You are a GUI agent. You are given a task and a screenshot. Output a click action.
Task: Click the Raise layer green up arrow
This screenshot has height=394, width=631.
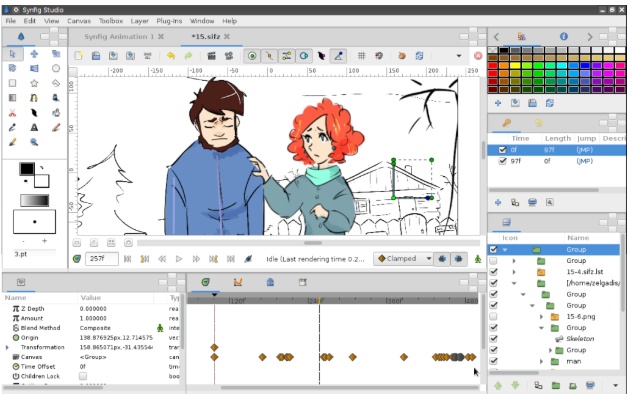tap(498, 386)
